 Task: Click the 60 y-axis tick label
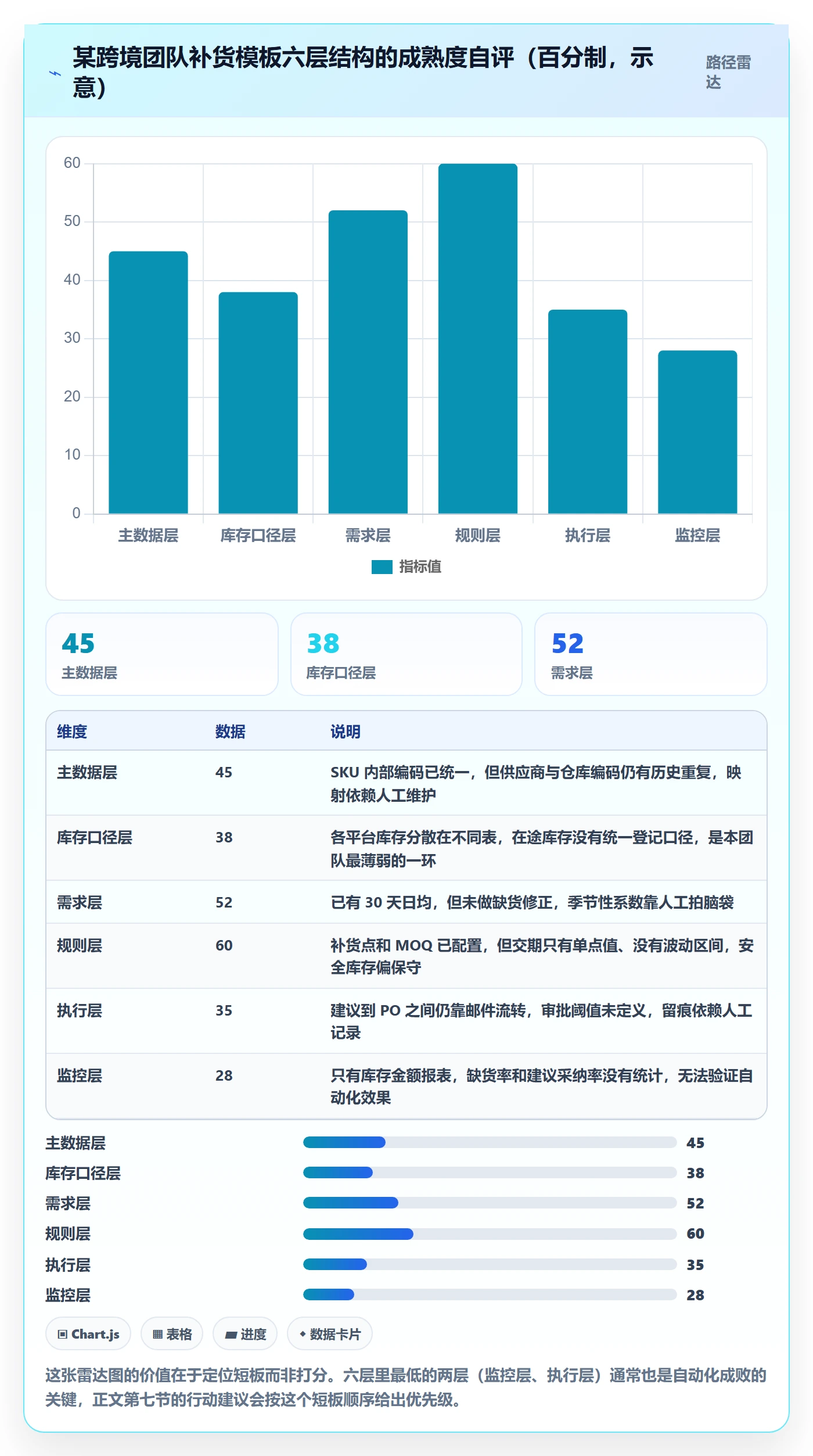[x=72, y=163]
